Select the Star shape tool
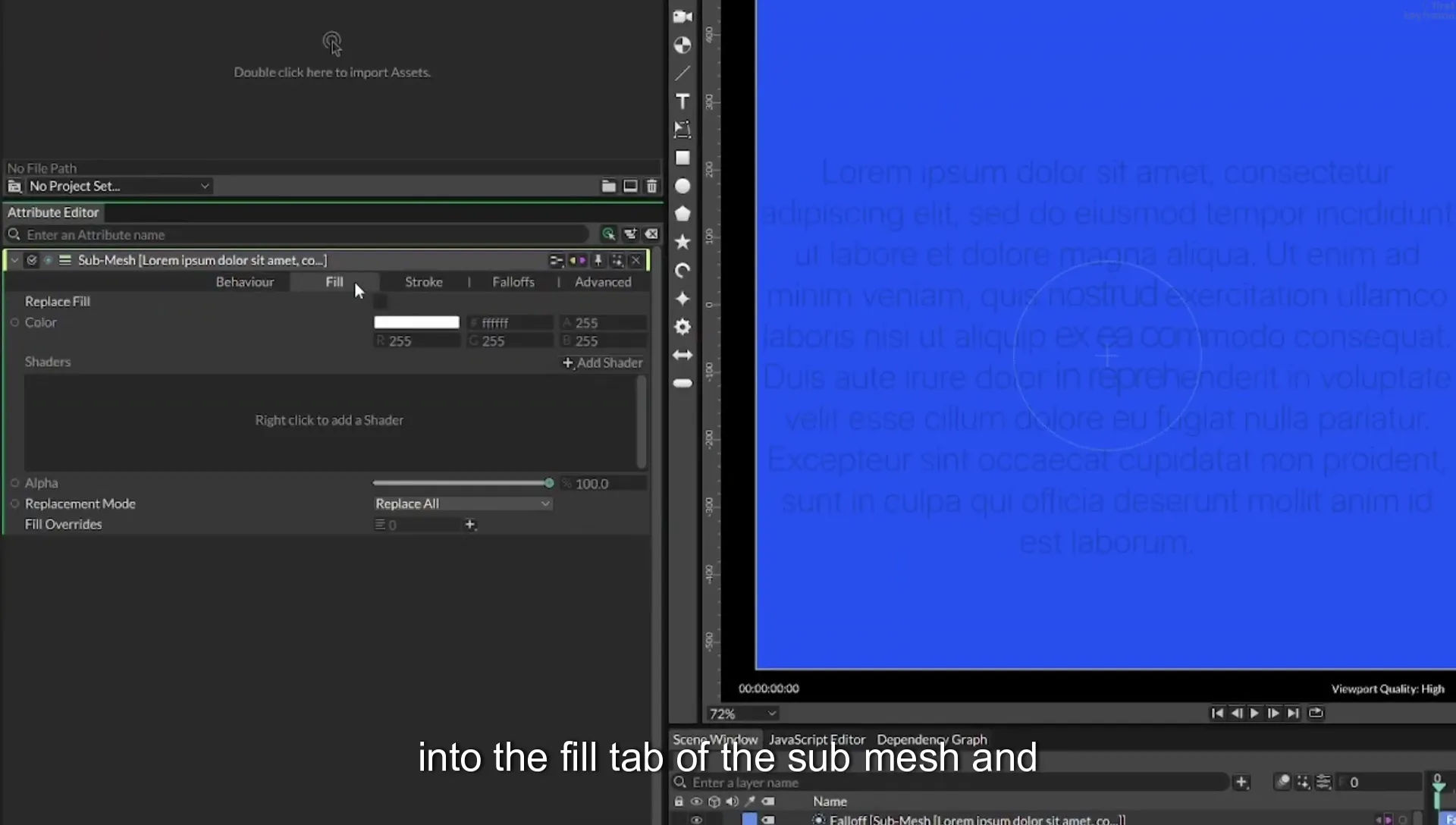The height and width of the screenshot is (825, 1456). 682,242
